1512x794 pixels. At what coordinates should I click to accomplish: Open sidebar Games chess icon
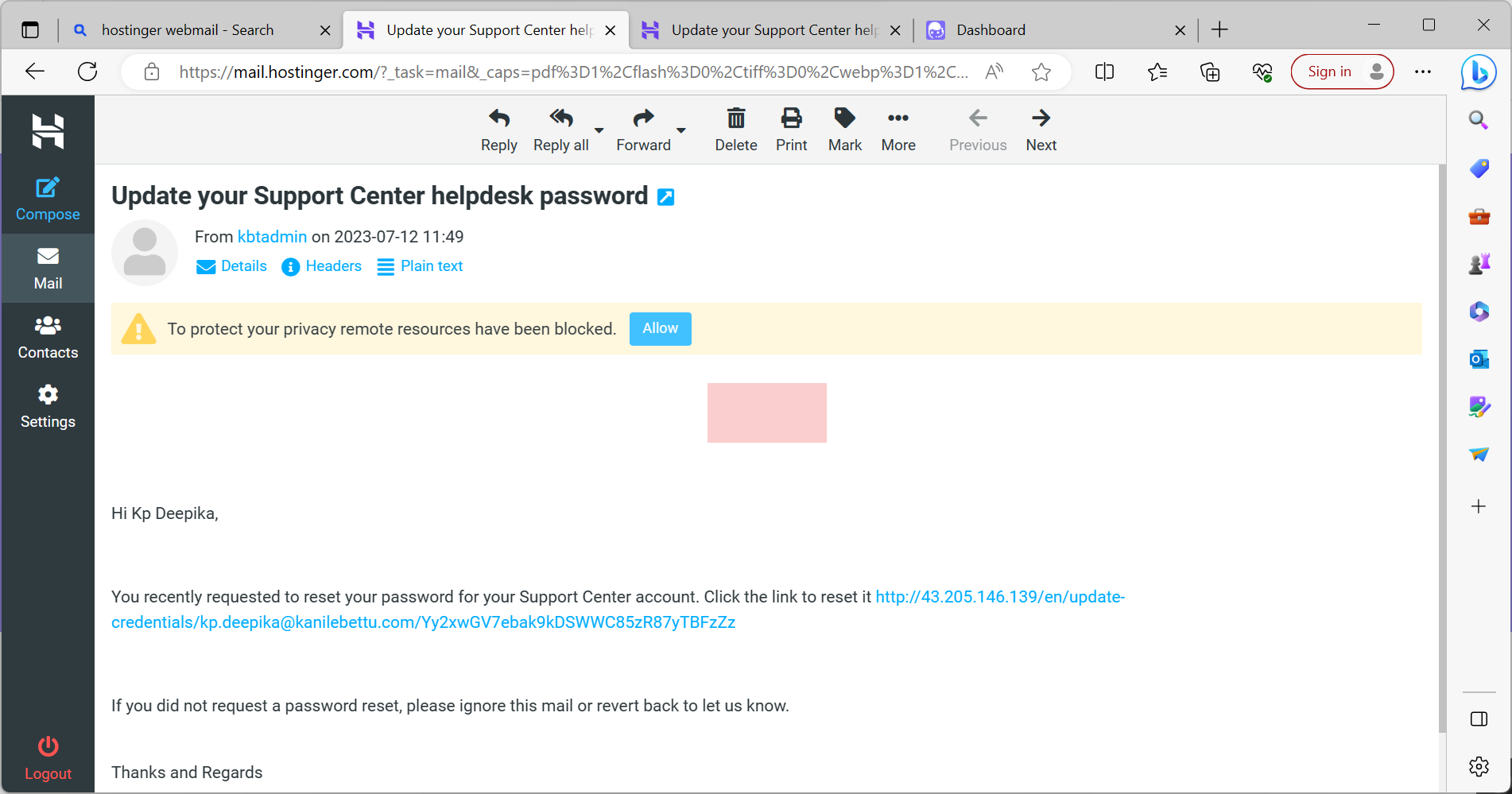[1479, 264]
